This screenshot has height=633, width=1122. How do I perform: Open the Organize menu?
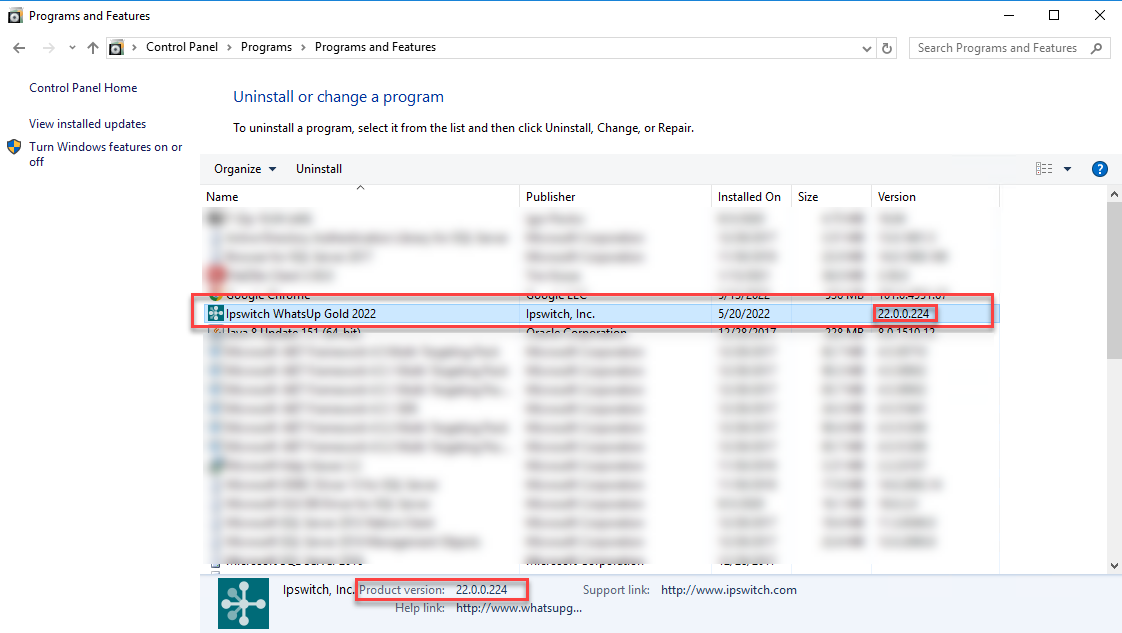(x=245, y=169)
